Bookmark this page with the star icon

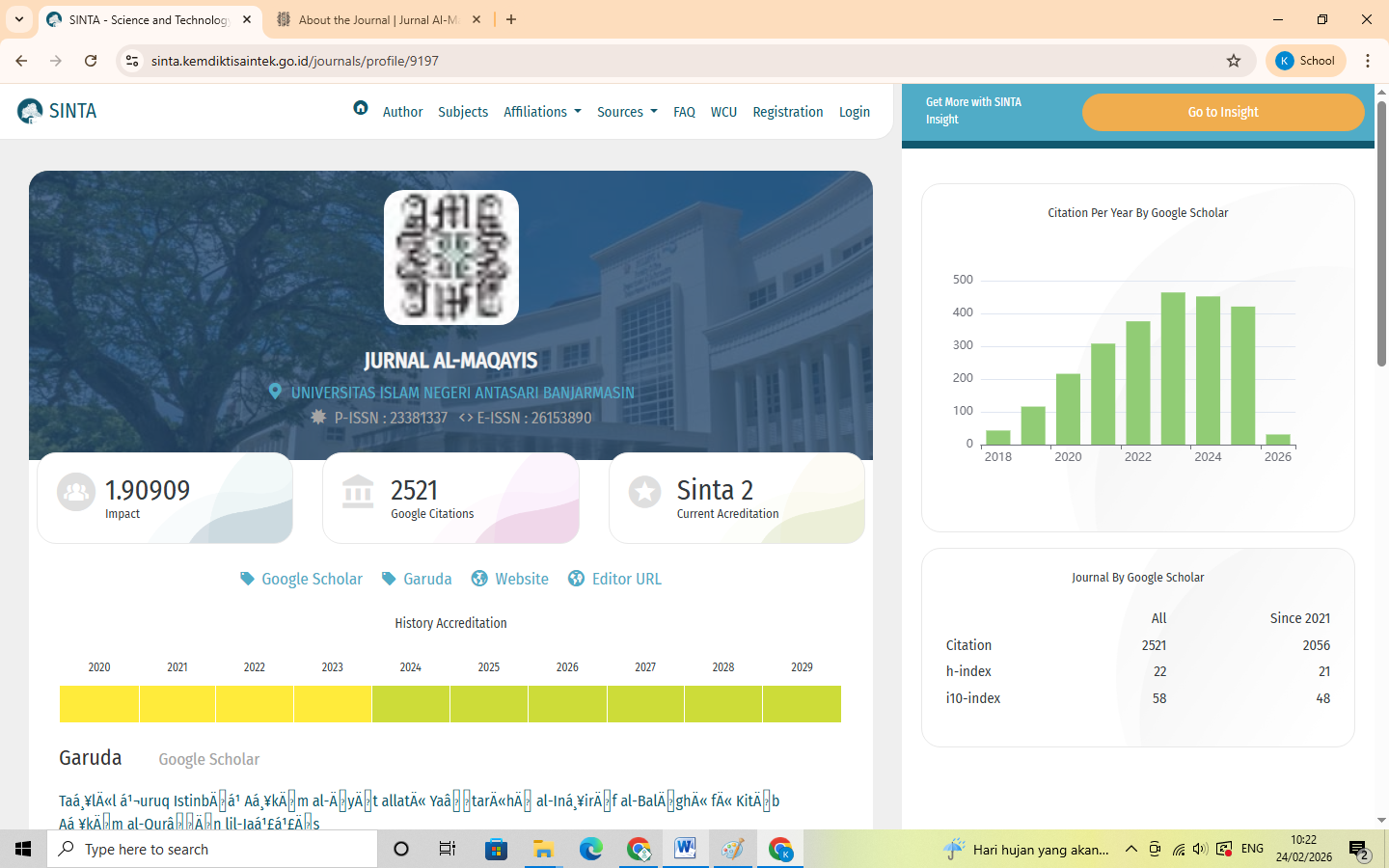point(1234,61)
